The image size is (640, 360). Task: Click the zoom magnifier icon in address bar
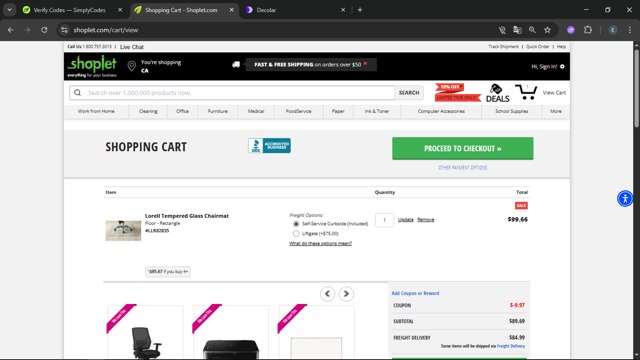pyautogui.click(x=532, y=30)
